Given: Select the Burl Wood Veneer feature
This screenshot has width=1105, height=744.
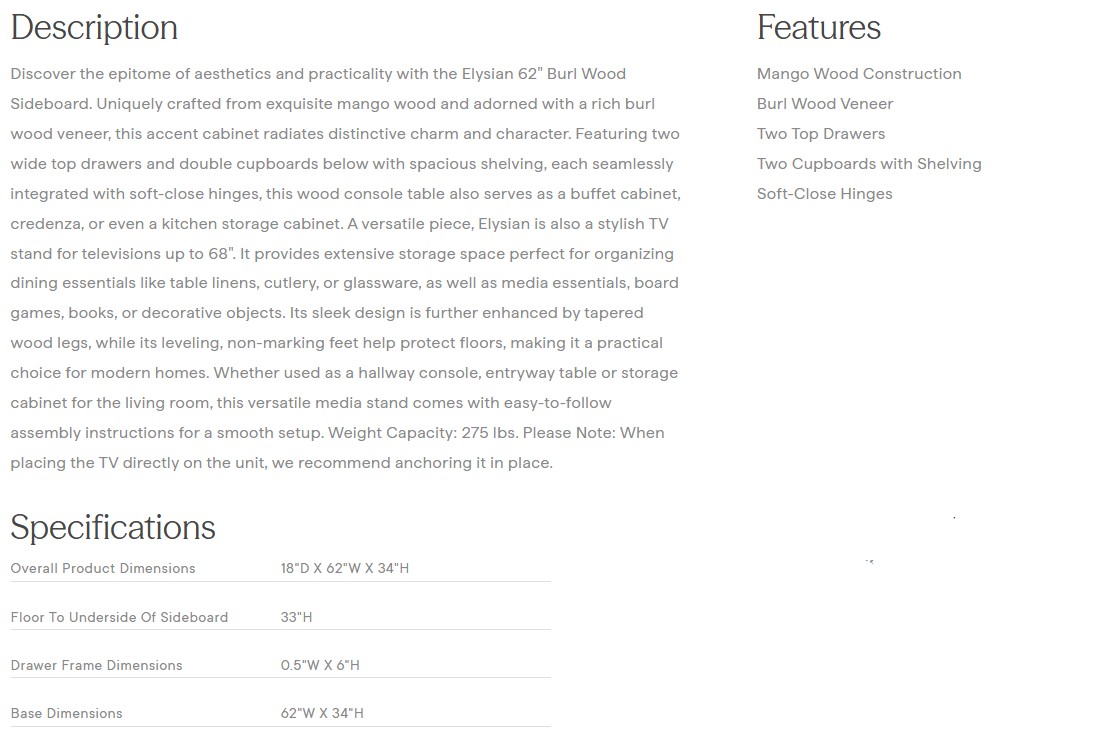Looking at the screenshot, I should (x=825, y=104).
